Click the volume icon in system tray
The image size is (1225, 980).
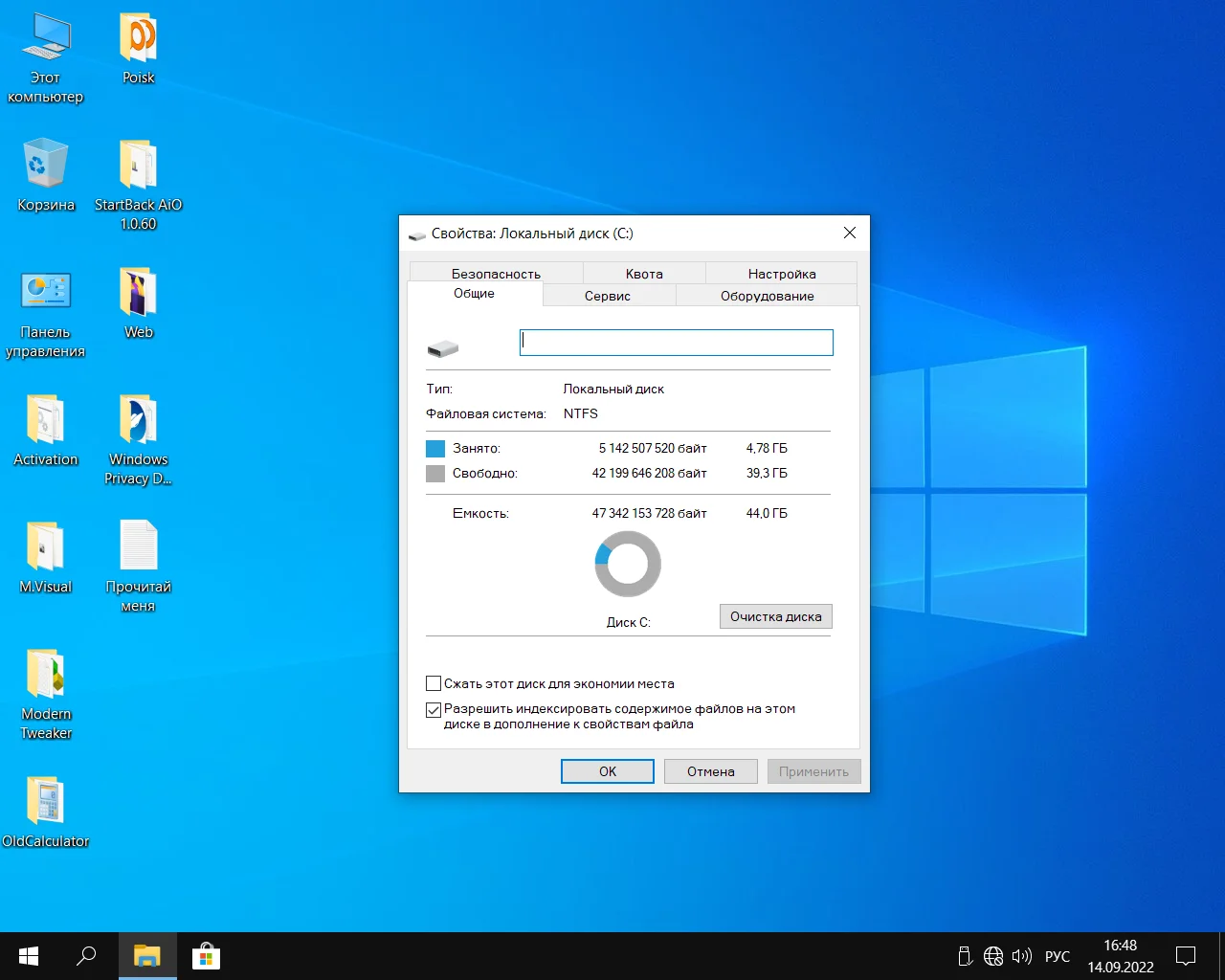1021,956
